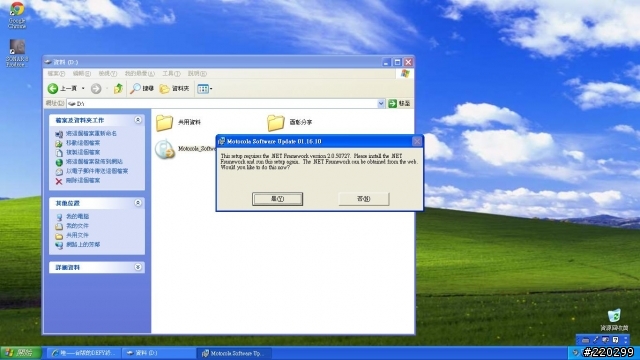Open the Favorites (我的最愛) menu
The height and width of the screenshot is (360, 640).
[x=140, y=73]
